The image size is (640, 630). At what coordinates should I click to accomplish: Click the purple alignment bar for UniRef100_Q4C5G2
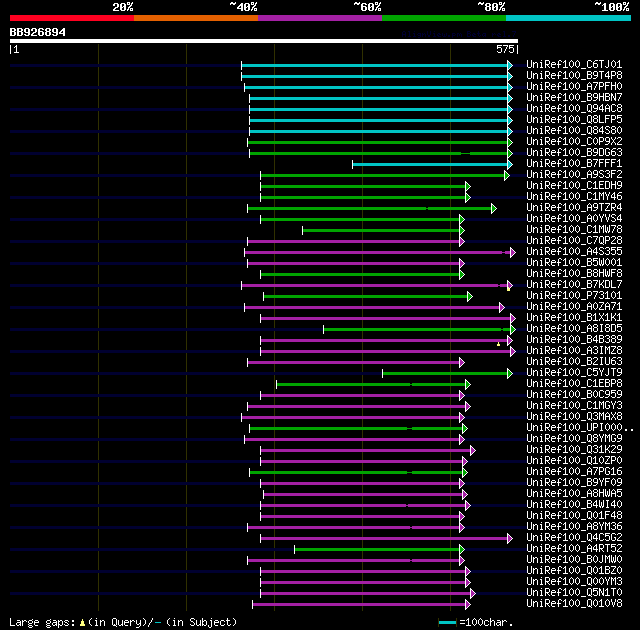384,539
